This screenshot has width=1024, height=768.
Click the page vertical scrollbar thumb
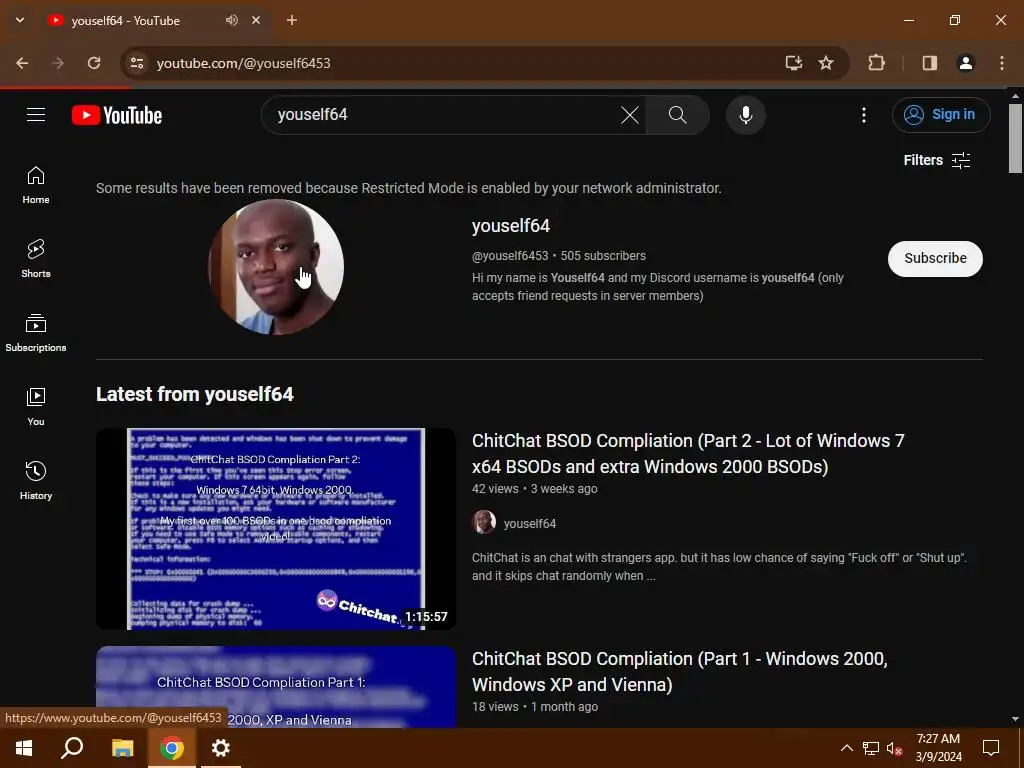pyautogui.click(x=1015, y=138)
